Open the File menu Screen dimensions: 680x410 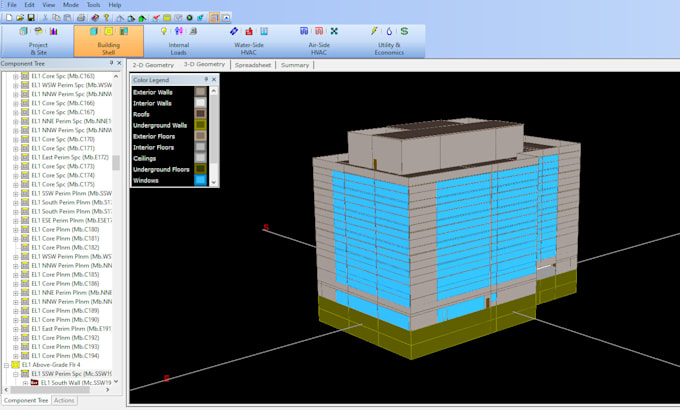pos(12,5)
